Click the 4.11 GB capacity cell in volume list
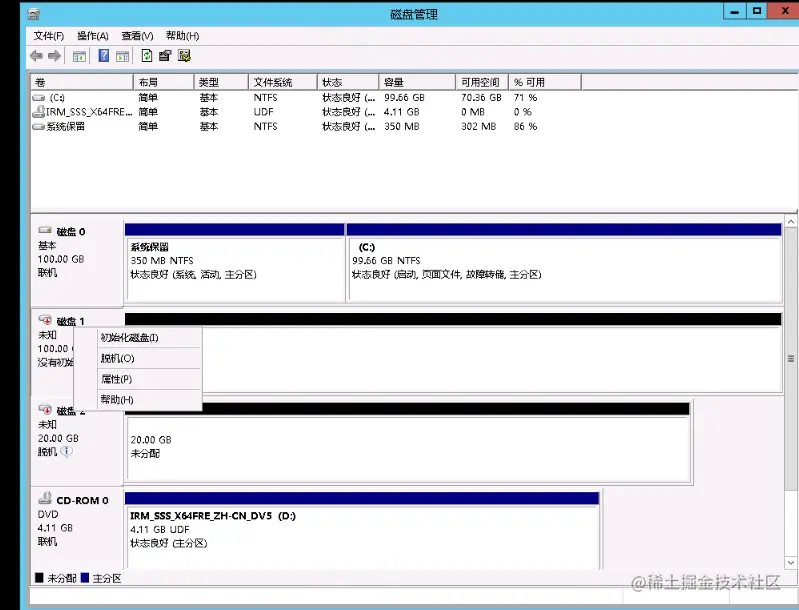The height and width of the screenshot is (610, 799). click(x=402, y=112)
